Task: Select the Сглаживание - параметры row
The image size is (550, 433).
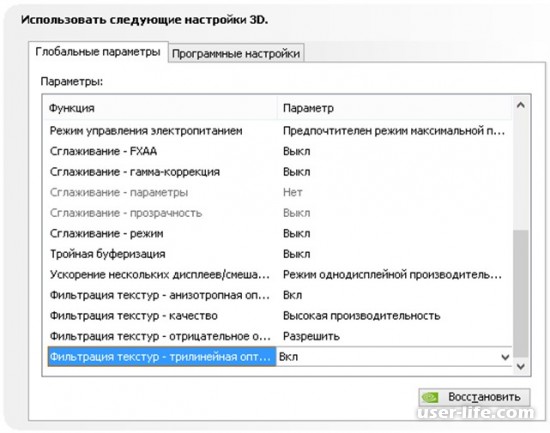Action: pyautogui.click(x=280, y=192)
